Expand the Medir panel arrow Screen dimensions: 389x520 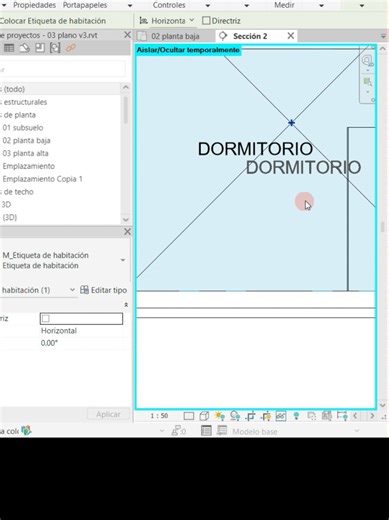pyautogui.click(x=321, y=5)
